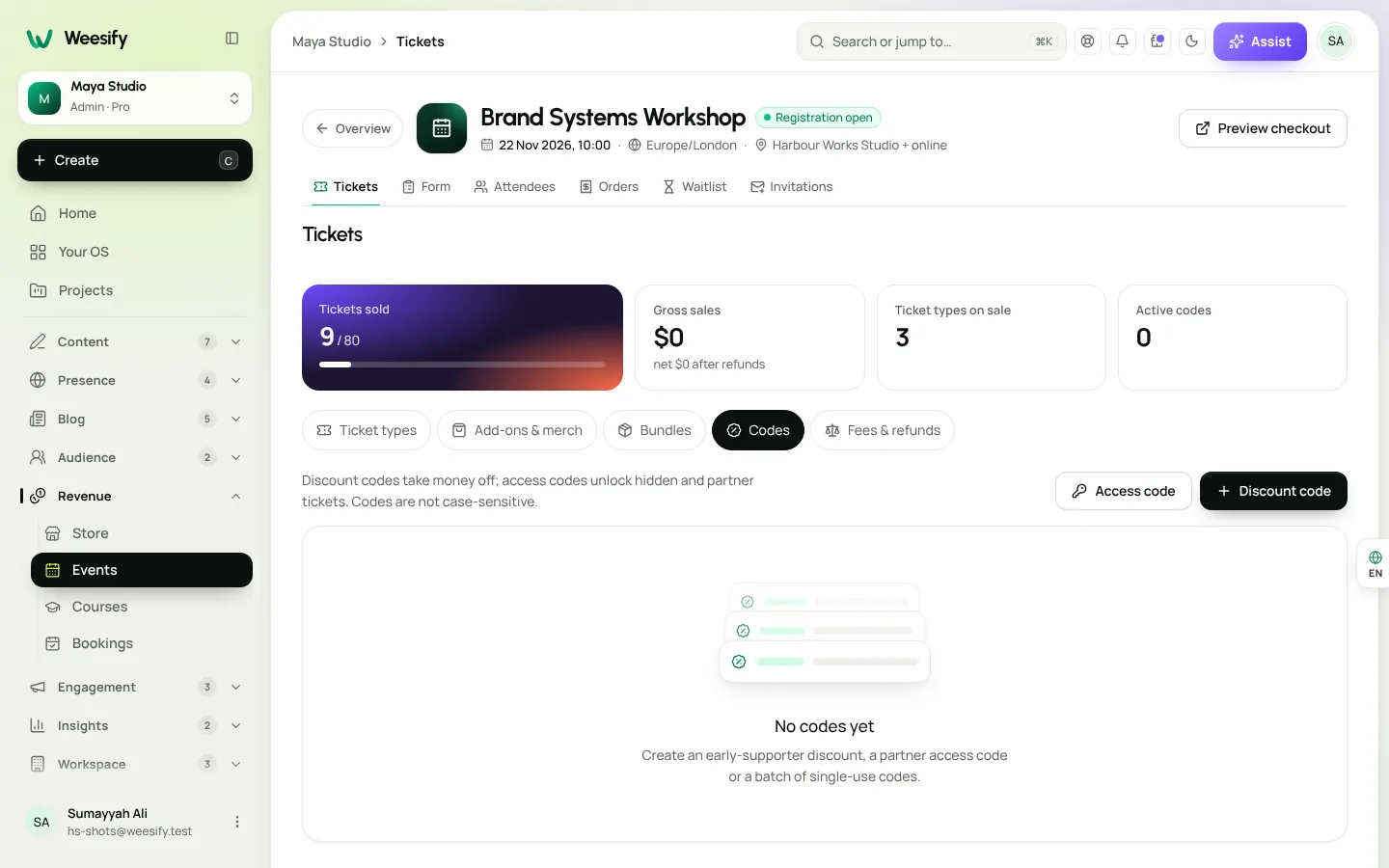Switch to the Orders tab
Screen dimensions: 1389x868
[609, 187]
